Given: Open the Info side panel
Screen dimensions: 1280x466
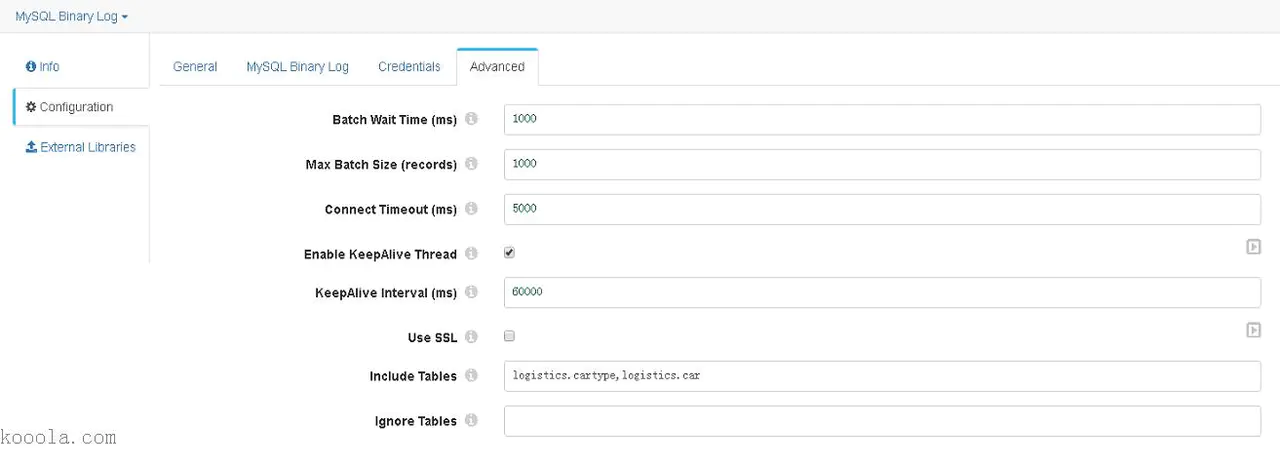Looking at the screenshot, I should 43,67.
